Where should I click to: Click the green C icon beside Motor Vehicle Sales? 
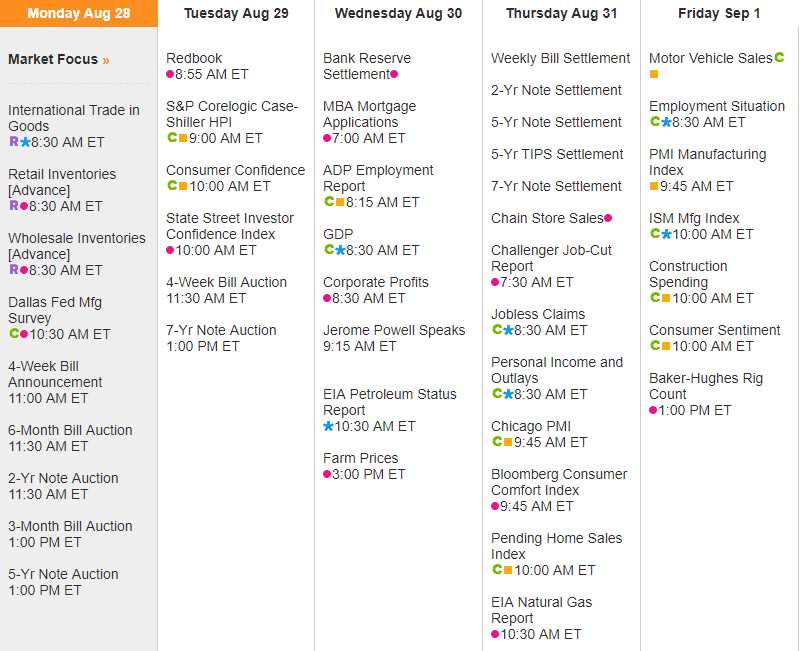point(779,59)
